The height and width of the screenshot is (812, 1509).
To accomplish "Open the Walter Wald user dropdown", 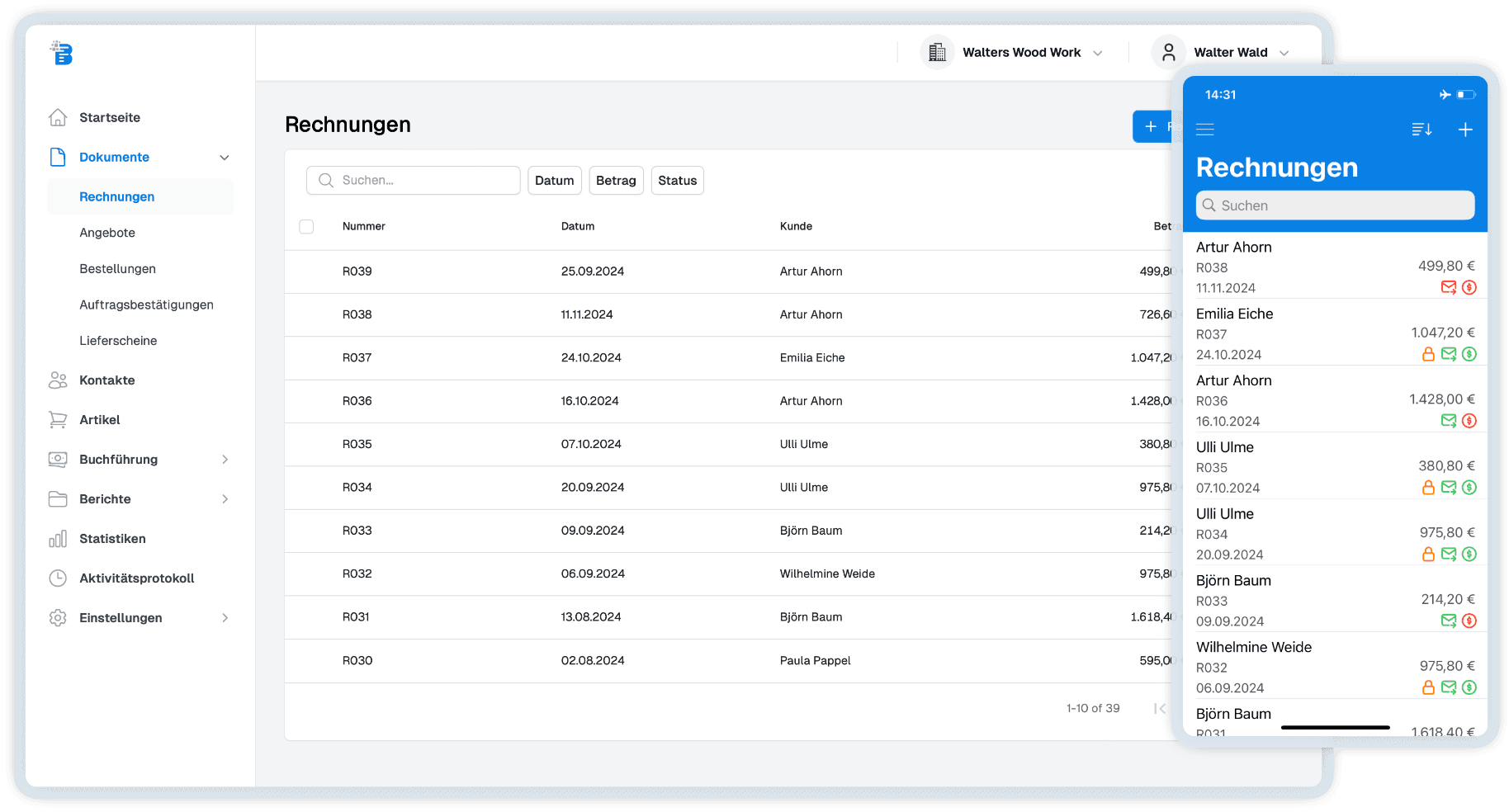I will point(1221,52).
